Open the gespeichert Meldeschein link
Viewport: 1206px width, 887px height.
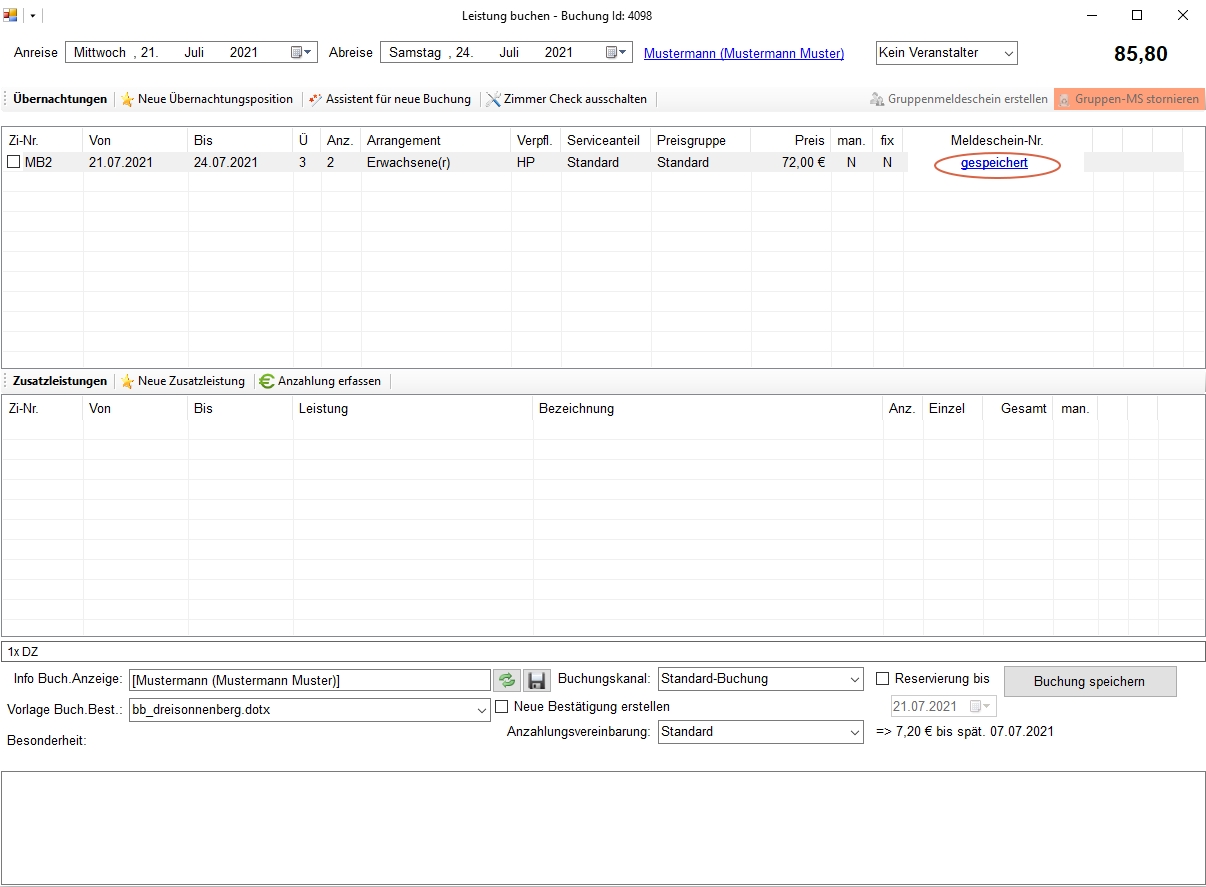click(994, 162)
